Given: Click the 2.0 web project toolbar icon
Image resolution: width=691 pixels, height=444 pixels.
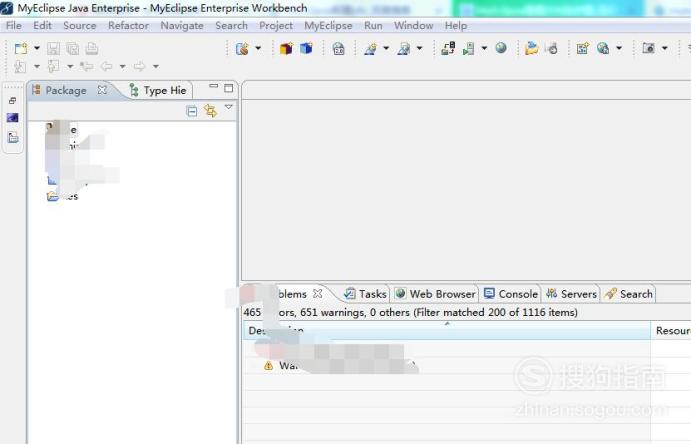Looking at the screenshot, I should click(x=338, y=48).
